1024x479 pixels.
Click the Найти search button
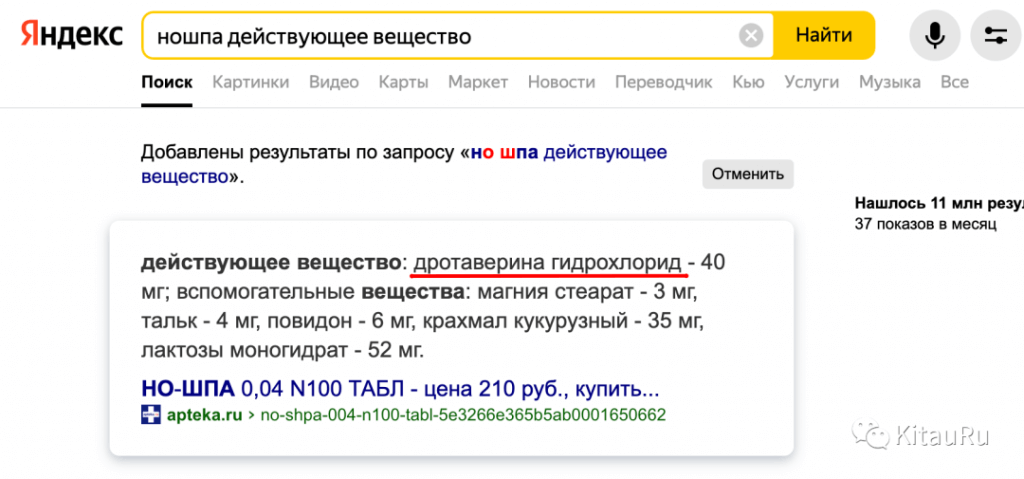[x=824, y=35]
